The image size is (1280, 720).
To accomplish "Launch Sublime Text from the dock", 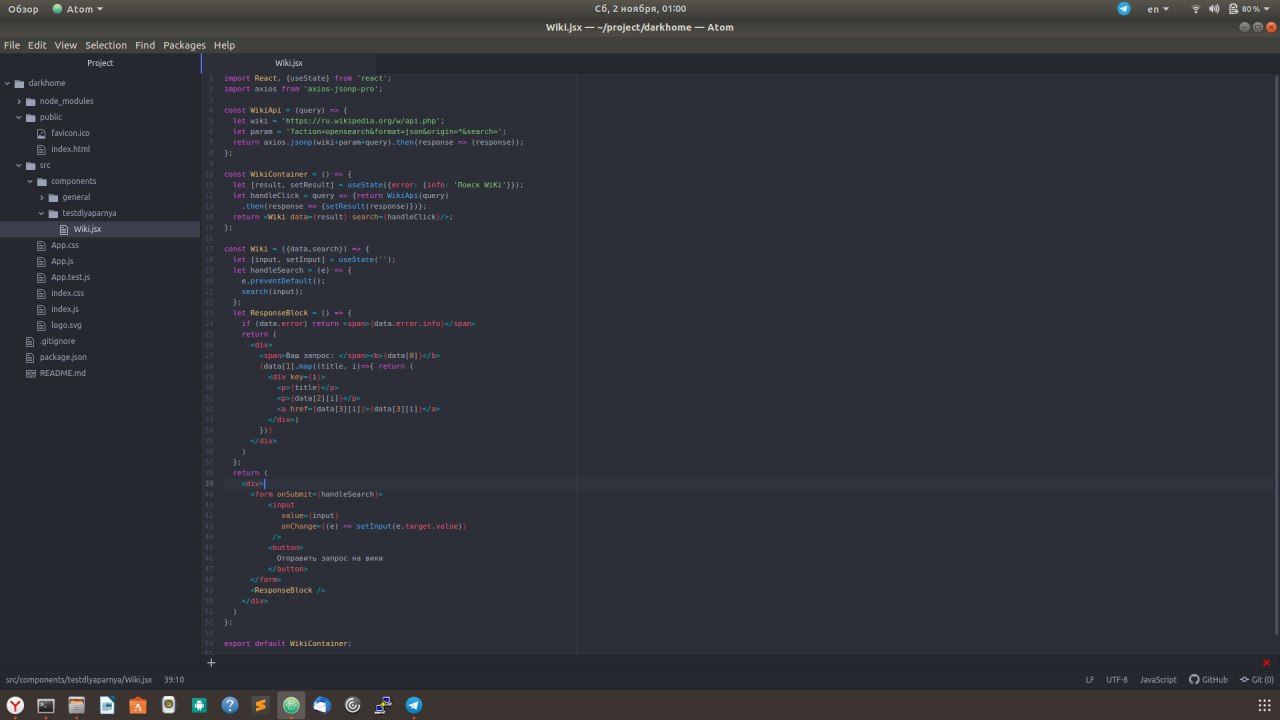I will click(260, 705).
